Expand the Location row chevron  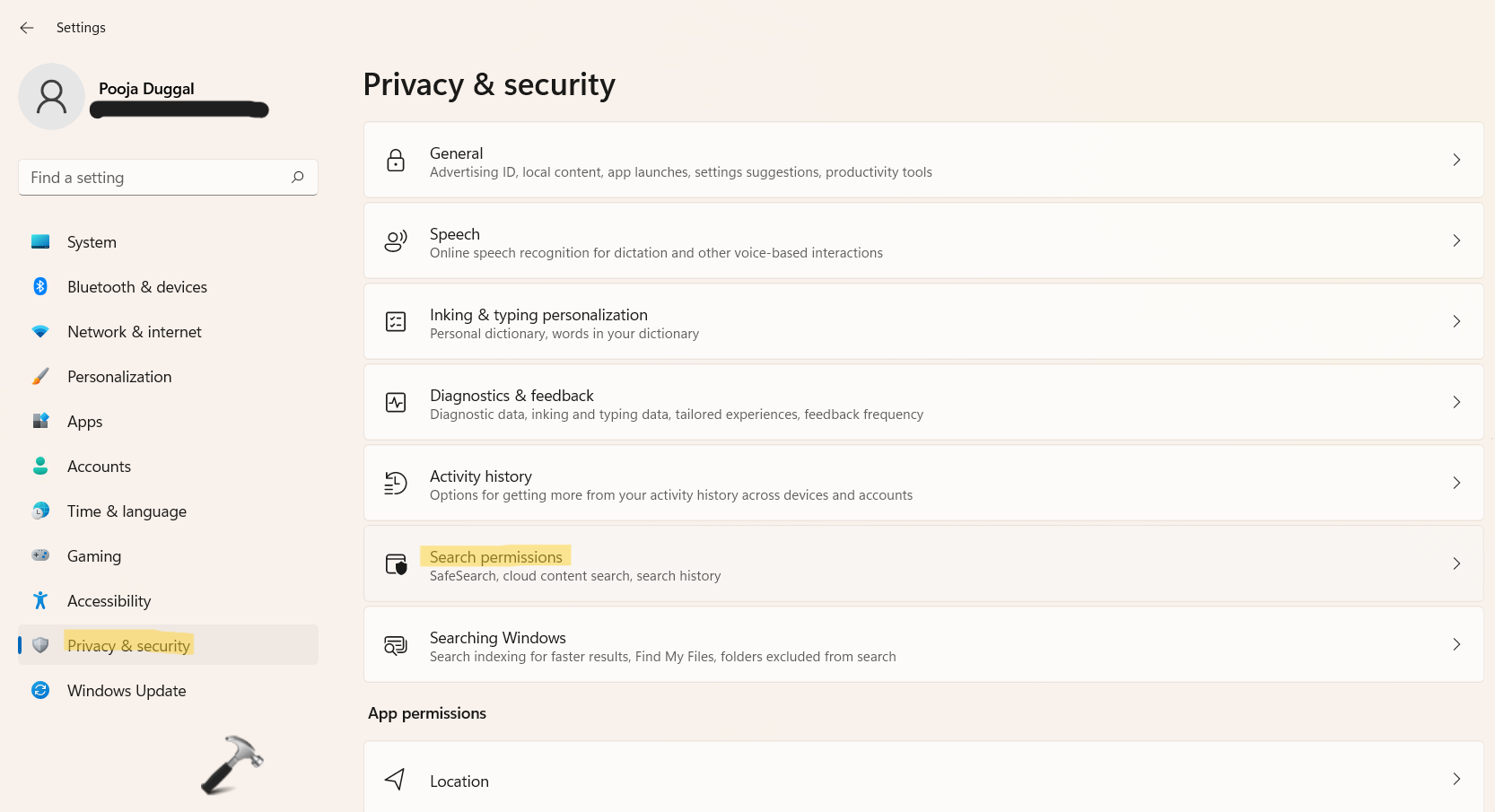tap(1456, 779)
